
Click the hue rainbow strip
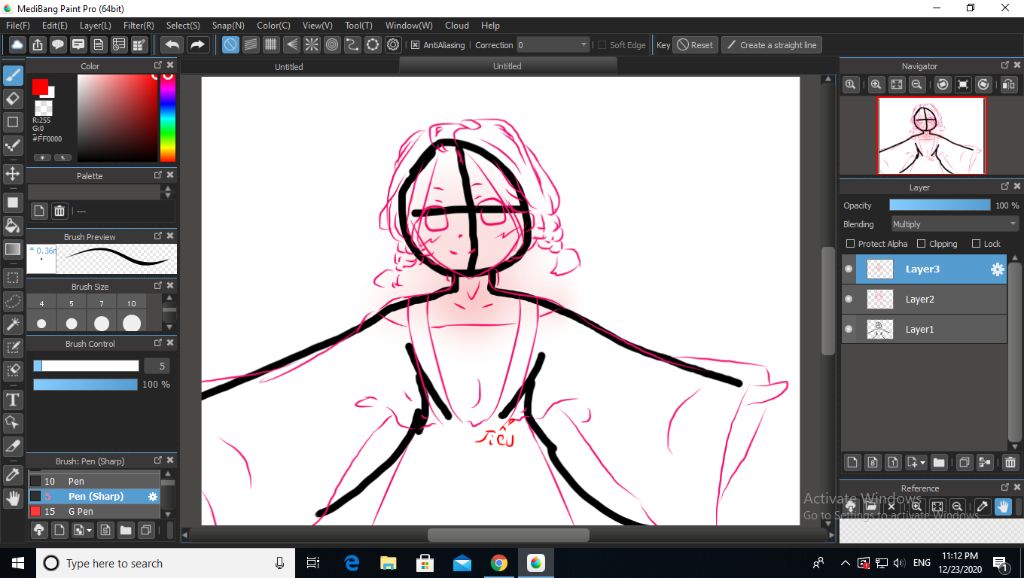(168, 118)
